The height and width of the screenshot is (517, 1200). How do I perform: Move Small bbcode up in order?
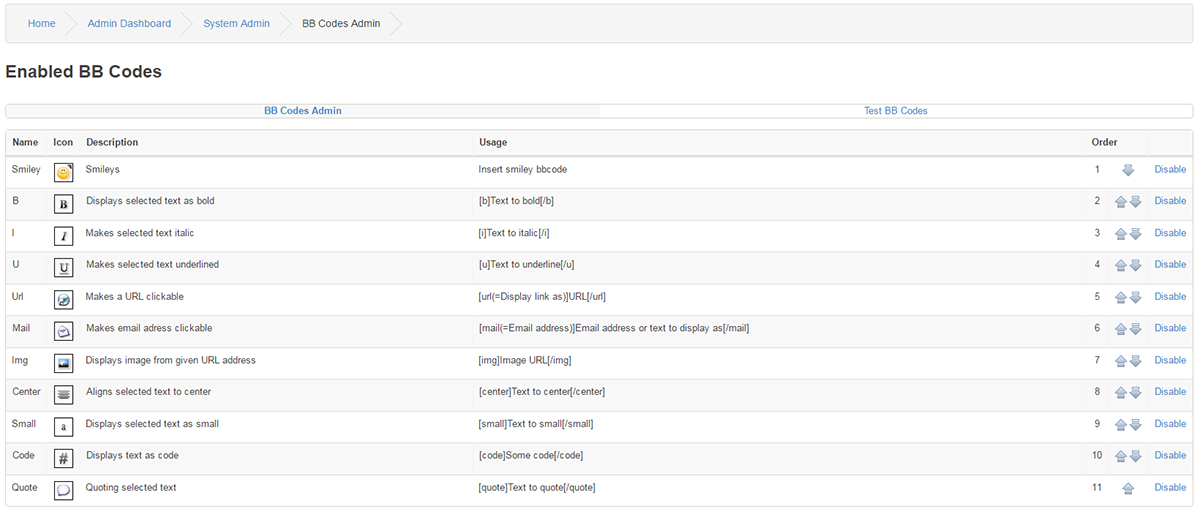coord(1121,425)
